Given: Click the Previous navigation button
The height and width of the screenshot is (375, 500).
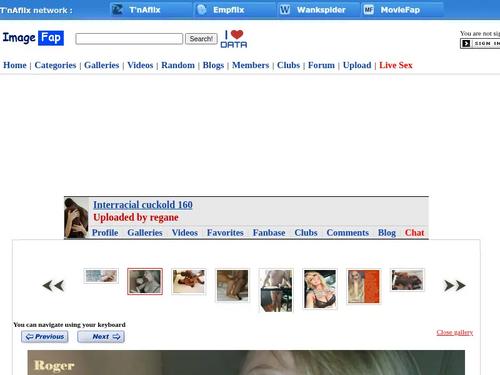Looking at the screenshot, I should [45, 337].
